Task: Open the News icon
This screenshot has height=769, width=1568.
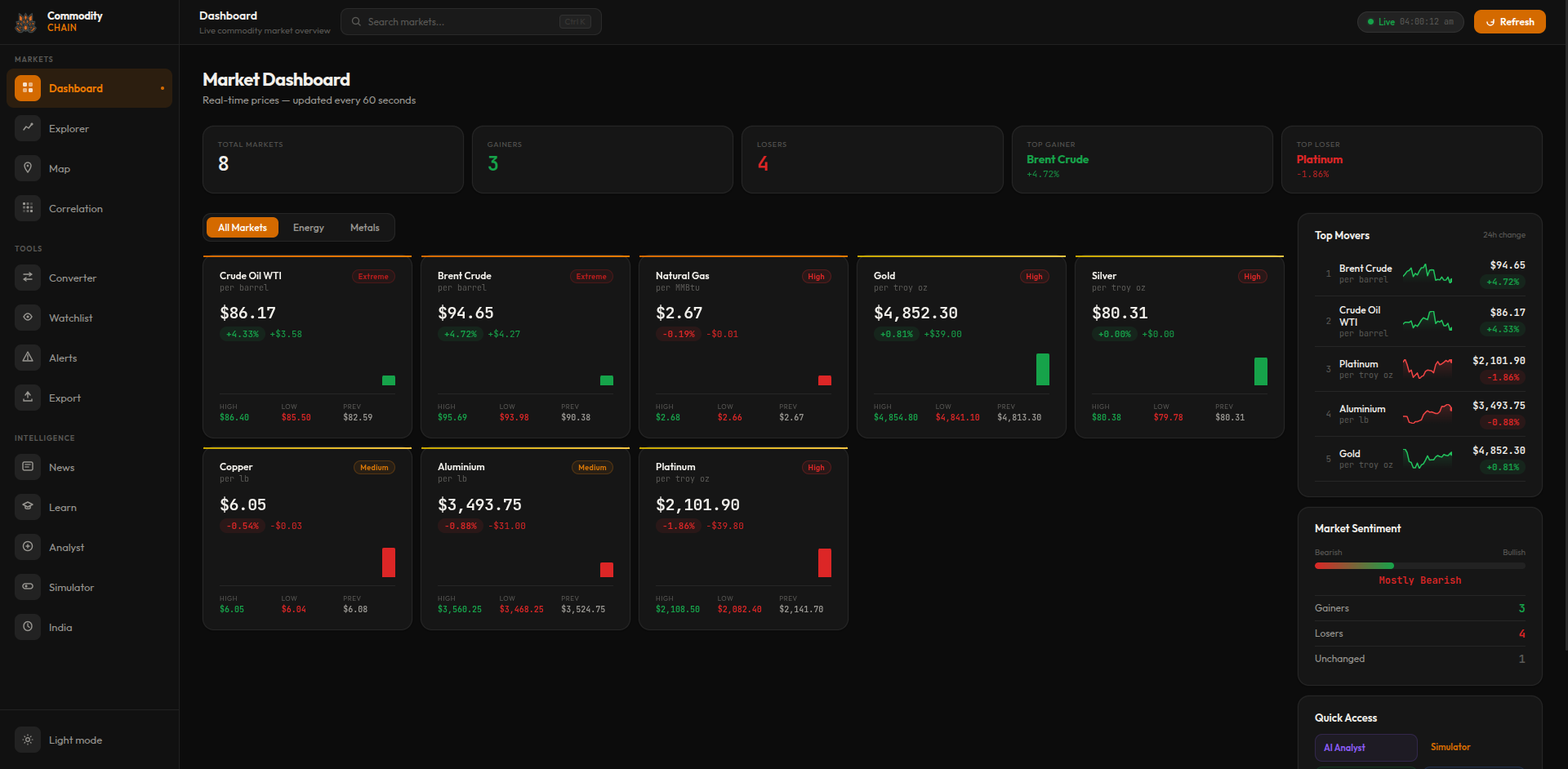Action: tap(28, 466)
